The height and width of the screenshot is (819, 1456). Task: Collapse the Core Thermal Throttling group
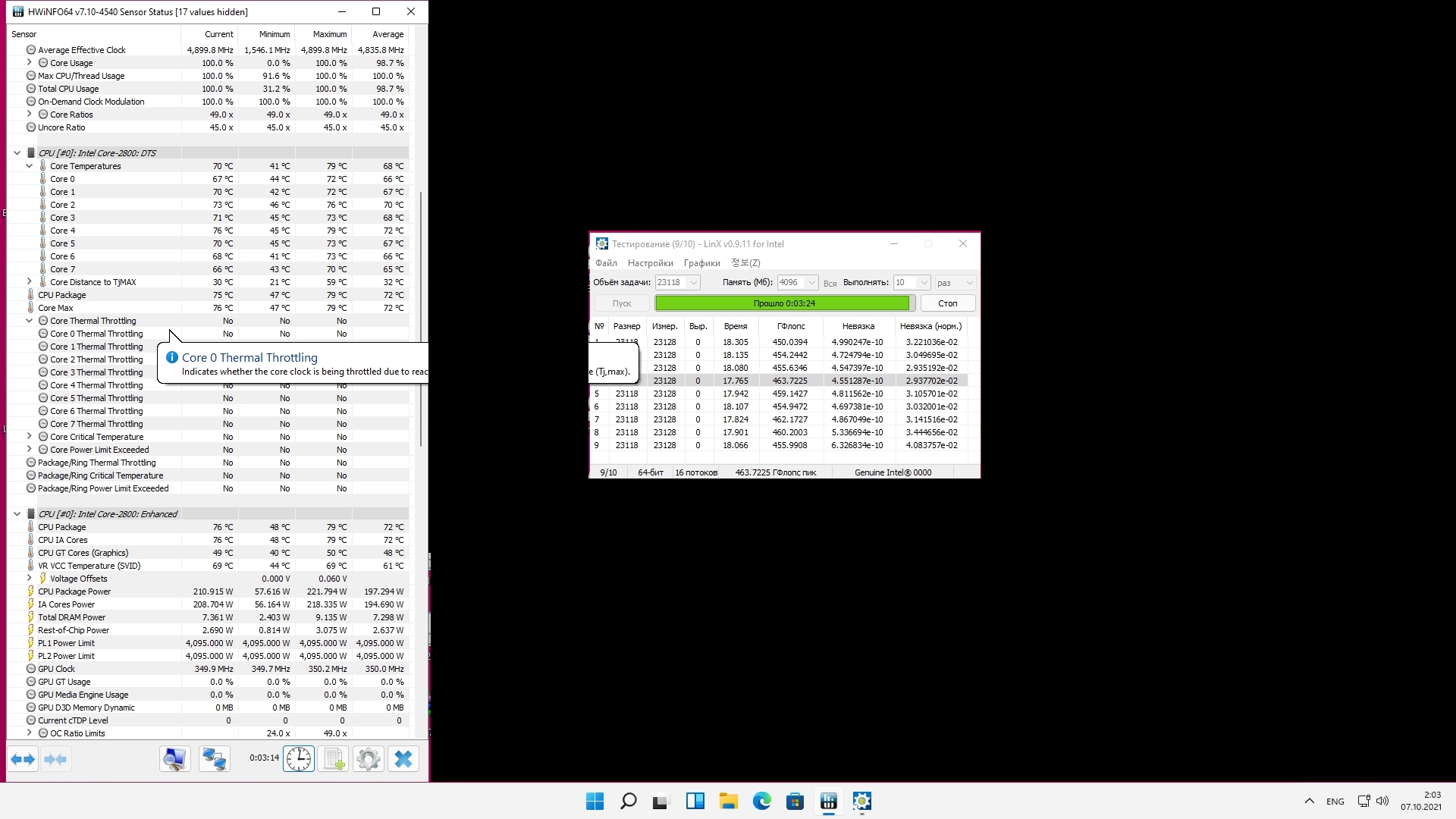(29, 321)
